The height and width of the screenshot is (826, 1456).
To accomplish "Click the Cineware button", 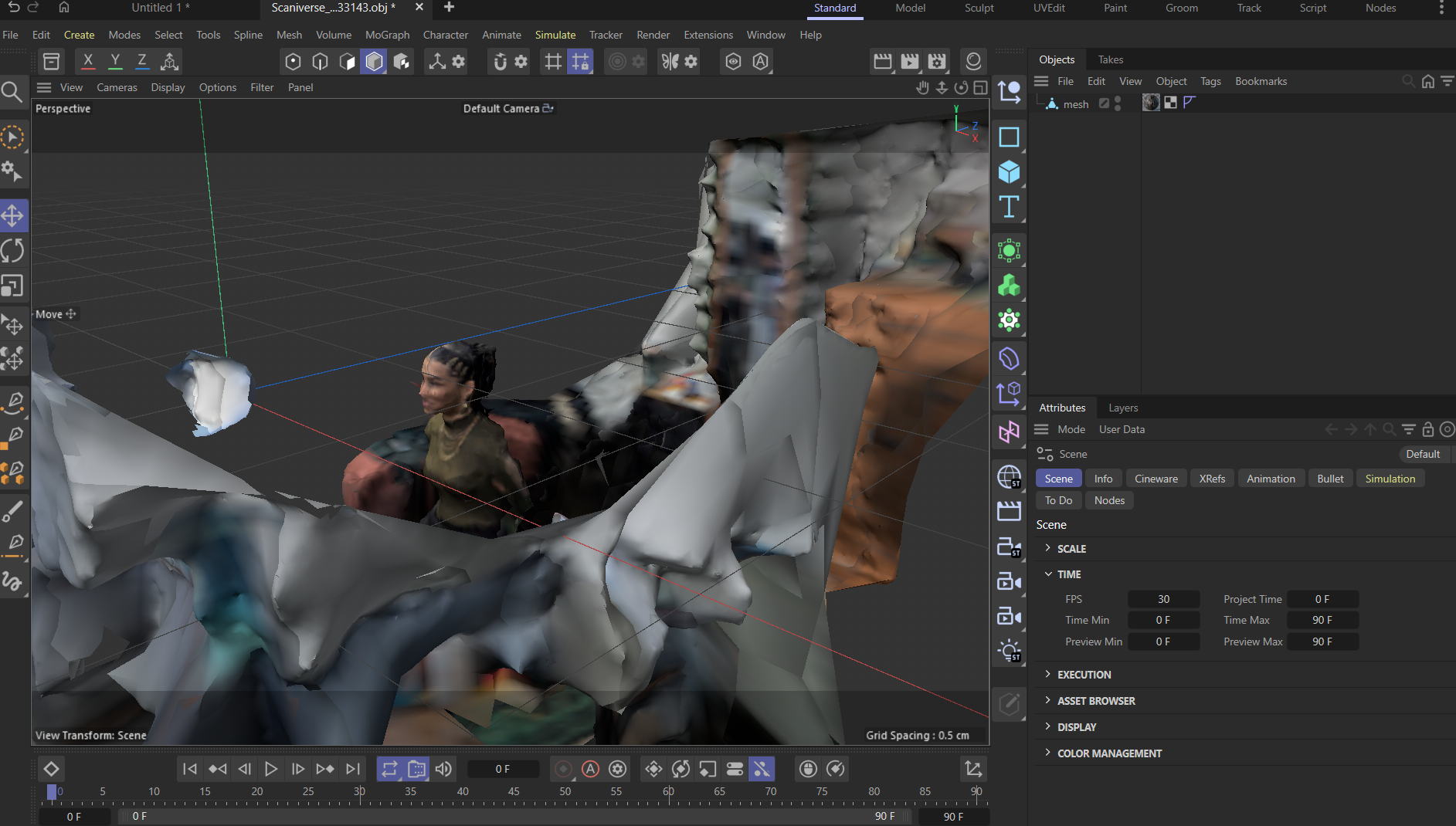I will (x=1156, y=479).
